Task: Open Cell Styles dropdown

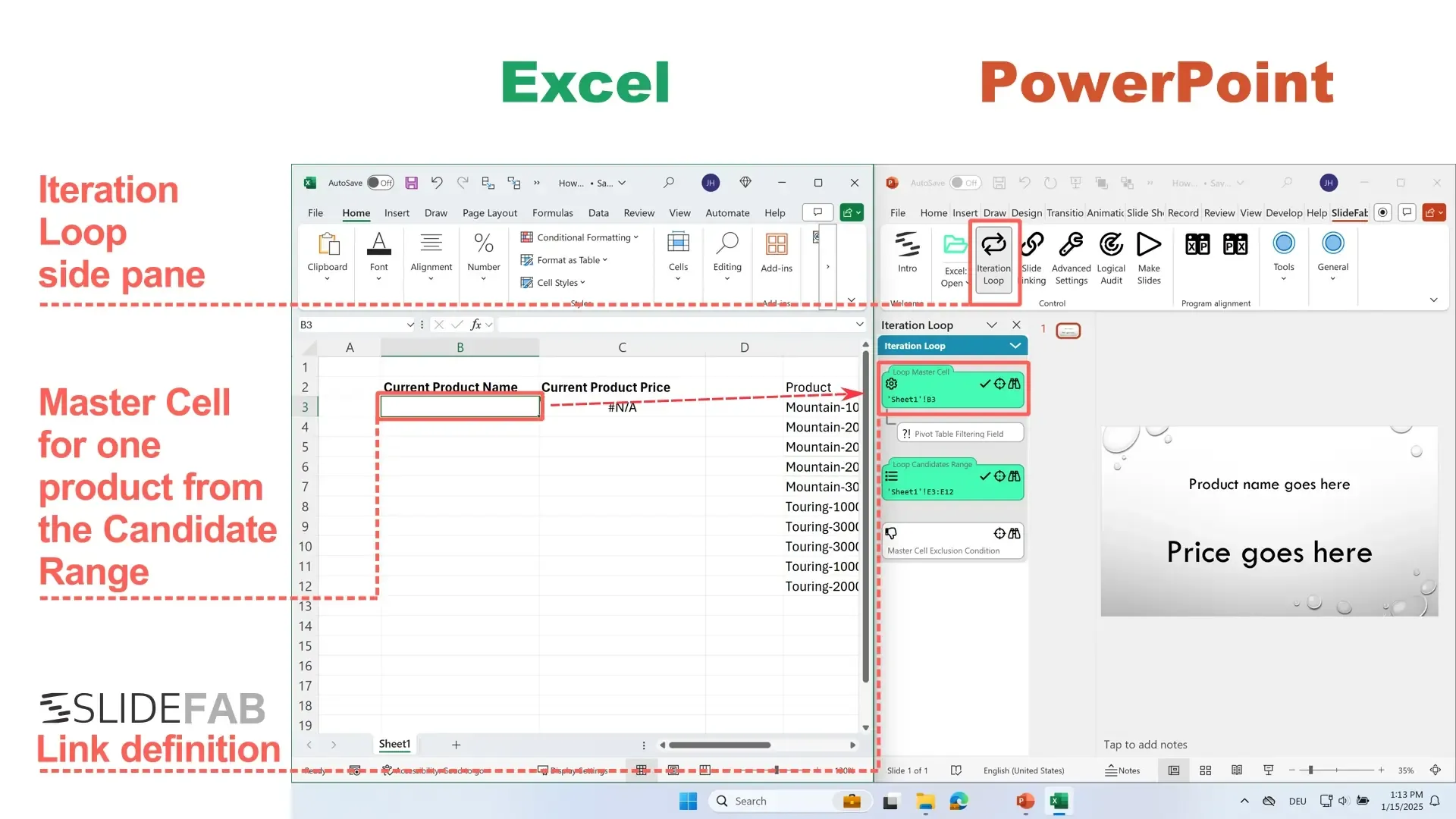Action: 553,283
